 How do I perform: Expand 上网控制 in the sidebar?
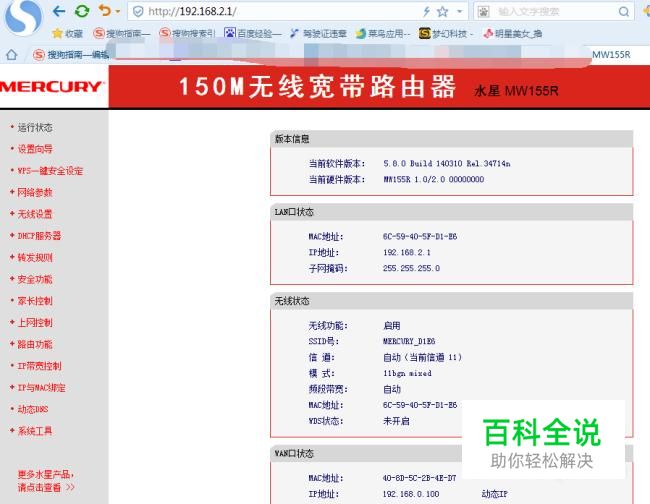pyautogui.click(x=35, y=322)
